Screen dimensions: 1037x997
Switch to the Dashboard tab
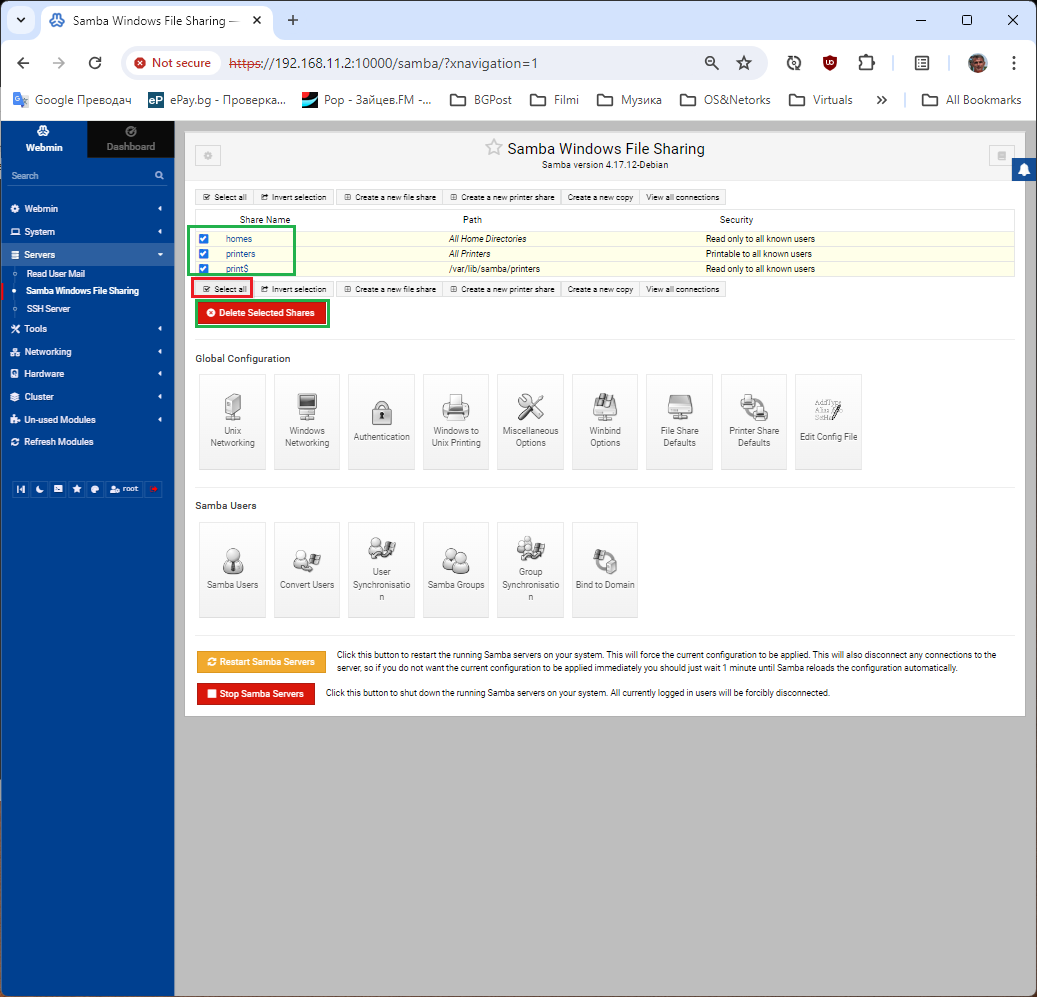pyautogui.click(x=131, y=139)
